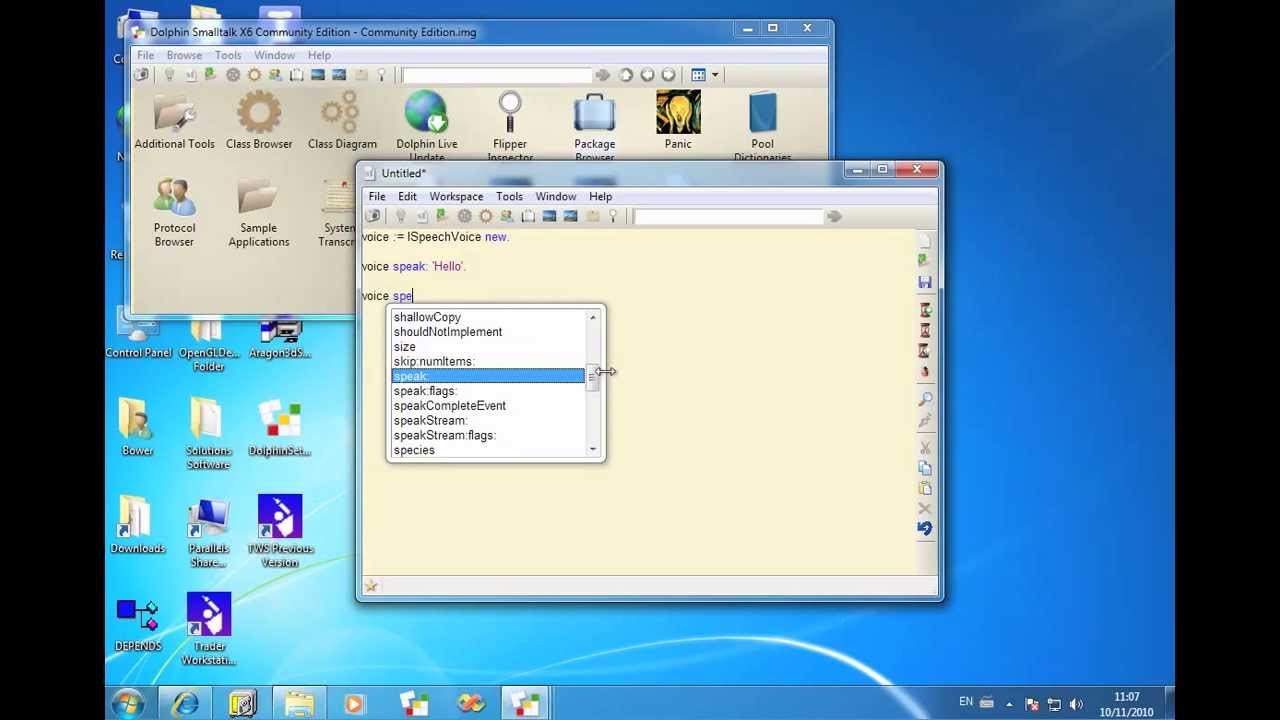Click search field in Dolphin main toolbar
Screen dimensions: 1280x720
[497, 75]
